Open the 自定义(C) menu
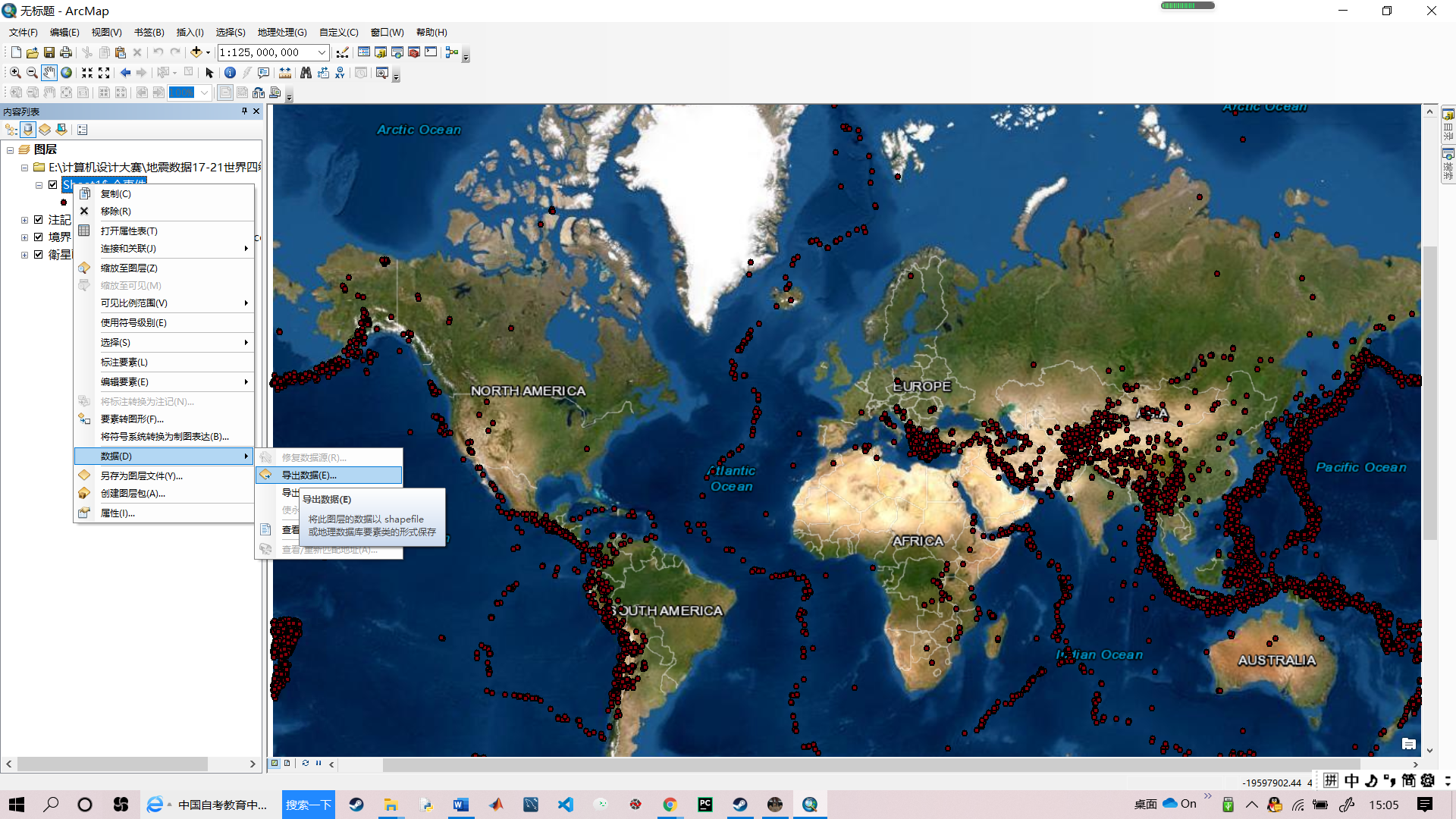The height and width of the screenshot is (819, 1456). 338,33
